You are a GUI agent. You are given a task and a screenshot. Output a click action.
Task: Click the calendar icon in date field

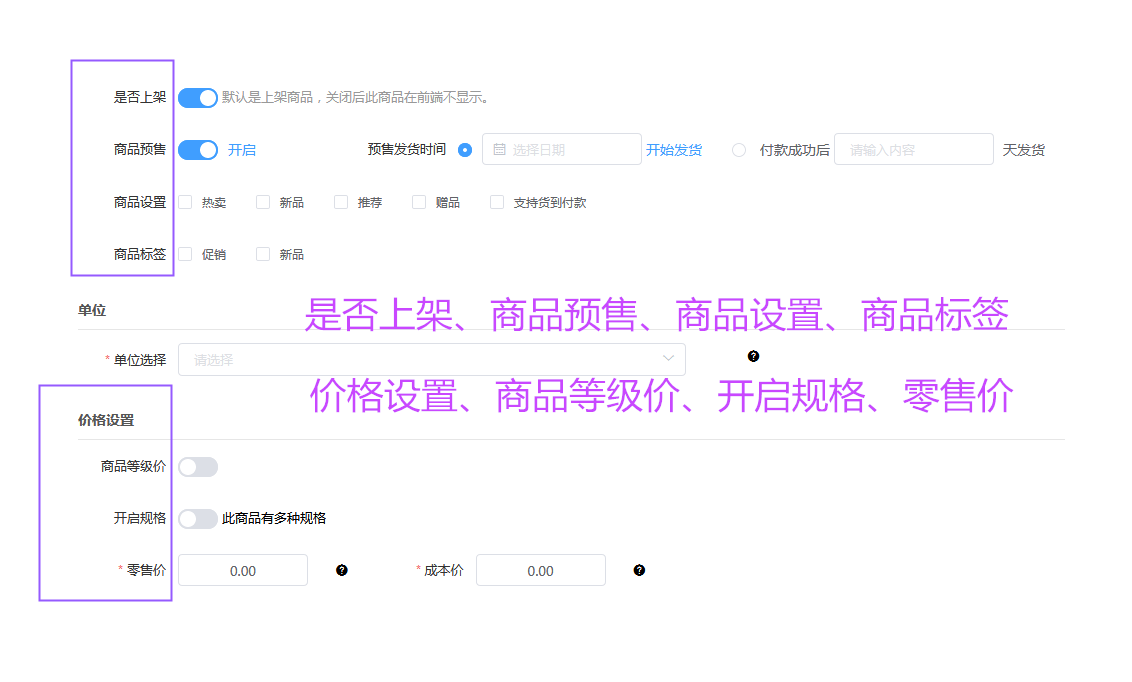coord(500,149)
